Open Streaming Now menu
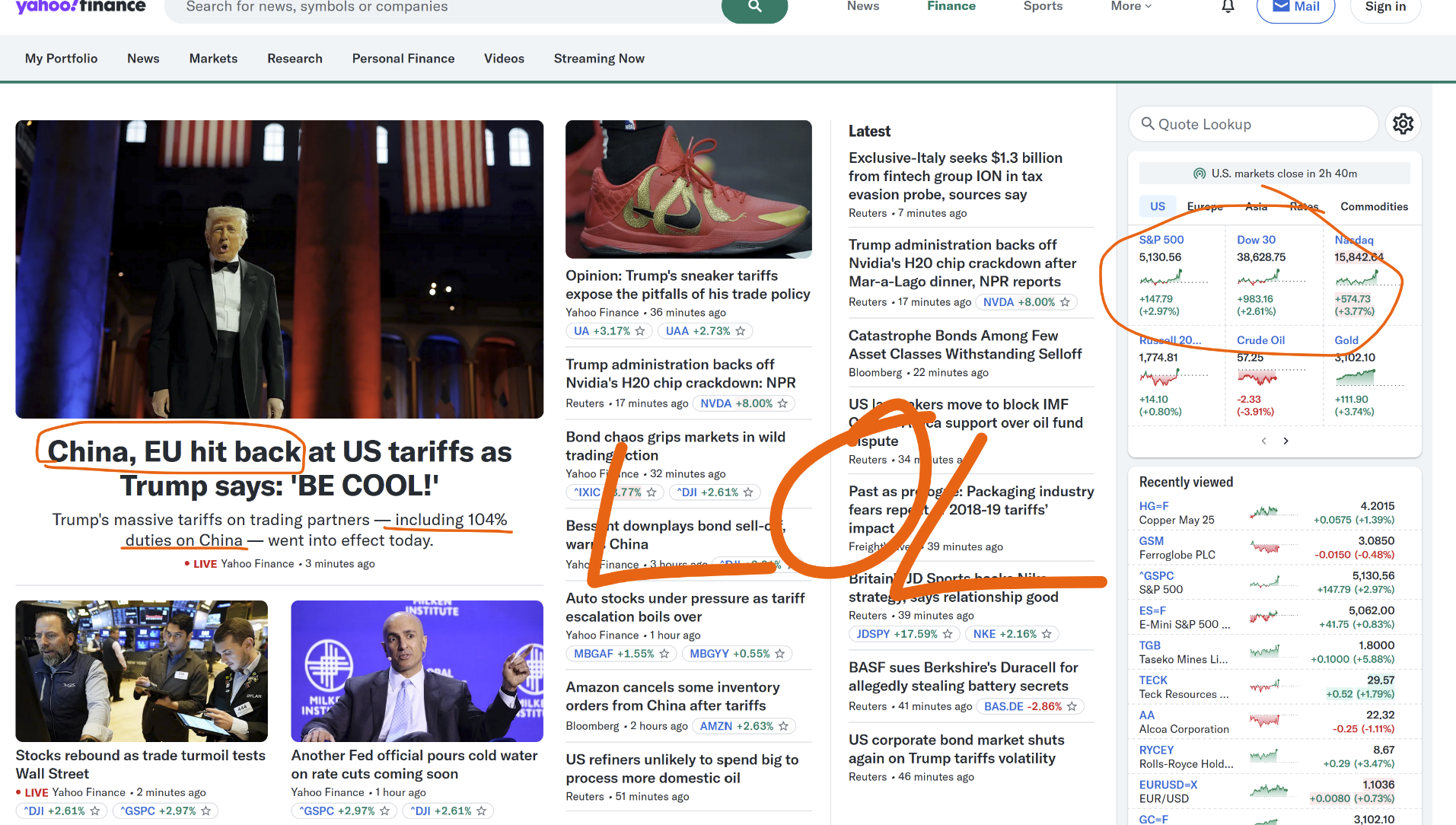 pyautogui.click(x=599, y=59)
